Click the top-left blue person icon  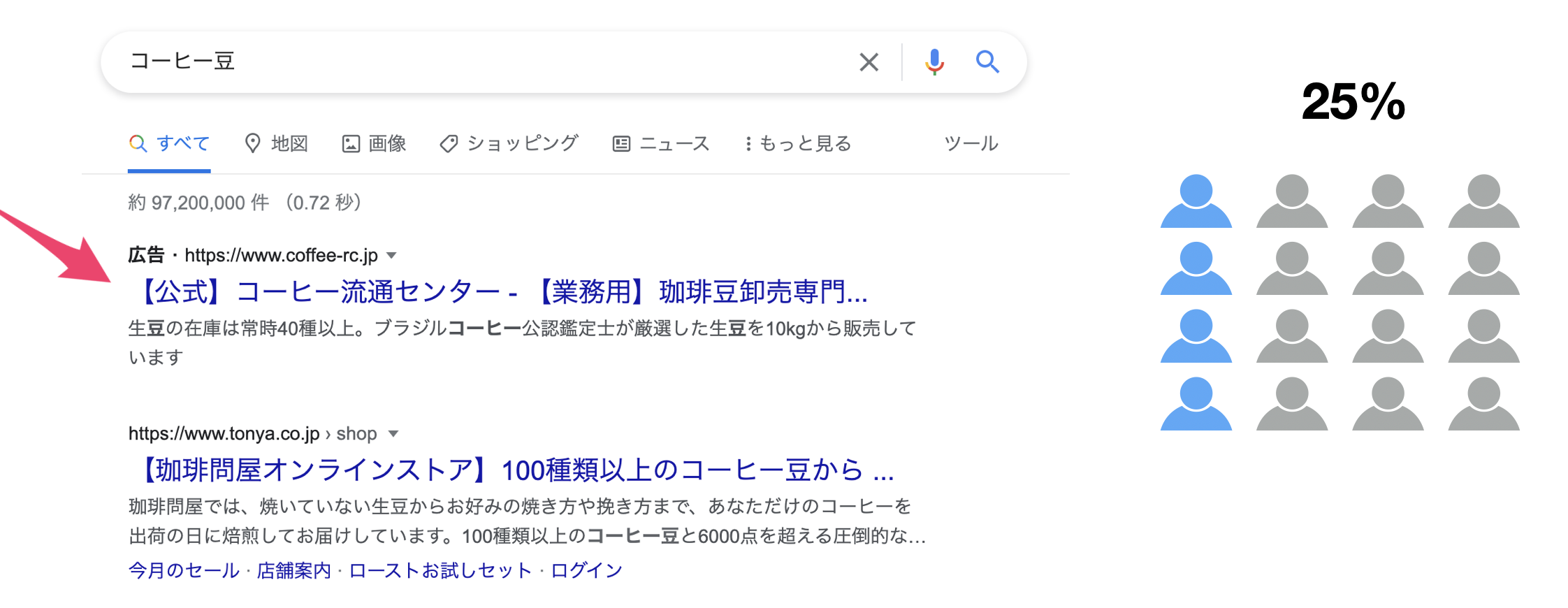pyautogui.click(x=1196, y=201)
